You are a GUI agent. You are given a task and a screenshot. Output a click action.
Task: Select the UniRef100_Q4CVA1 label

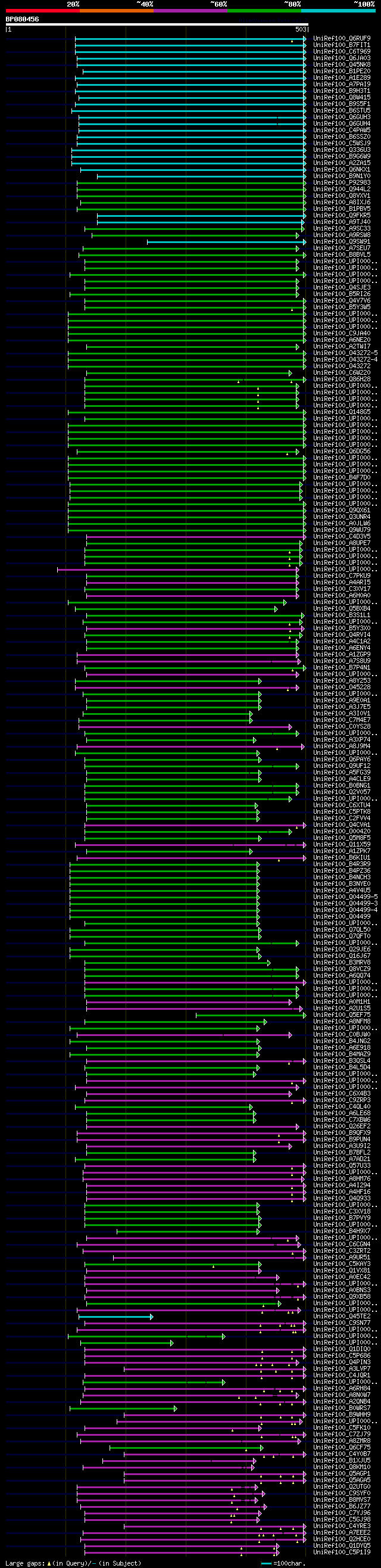click(x=342, y=825)
